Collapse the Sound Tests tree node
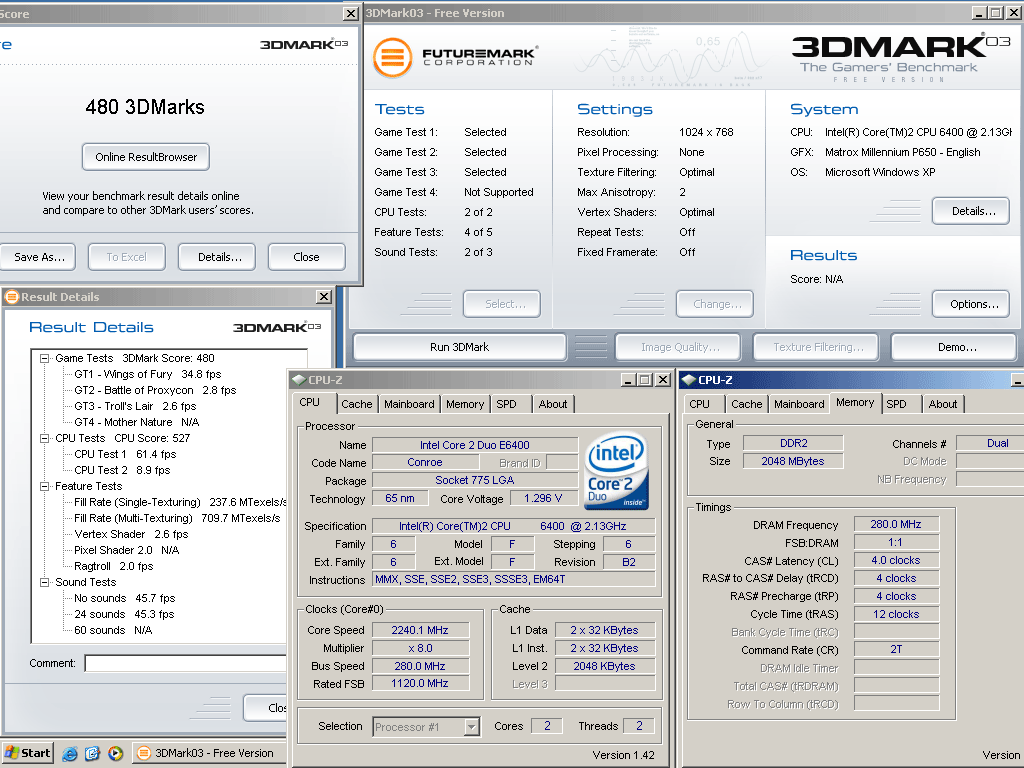1024x768 pixels. (x=44, y=582)
